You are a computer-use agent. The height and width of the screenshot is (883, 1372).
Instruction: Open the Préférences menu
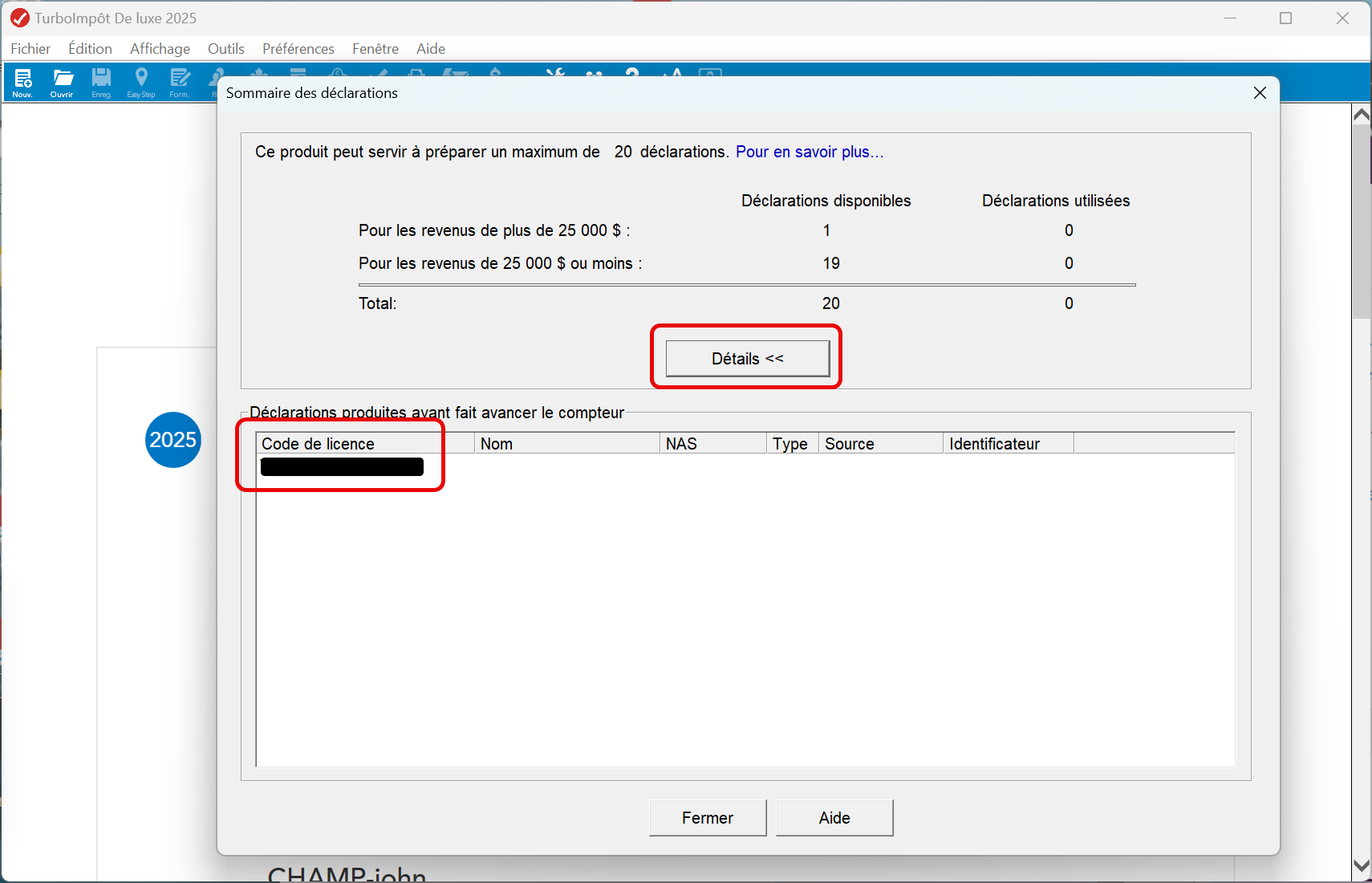tap(298, 49)
